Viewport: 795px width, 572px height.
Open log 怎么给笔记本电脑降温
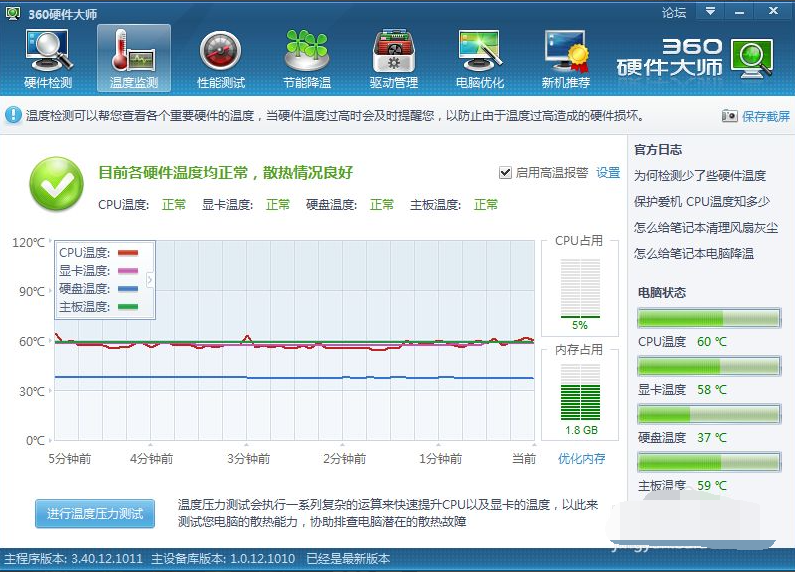point(694,253)
